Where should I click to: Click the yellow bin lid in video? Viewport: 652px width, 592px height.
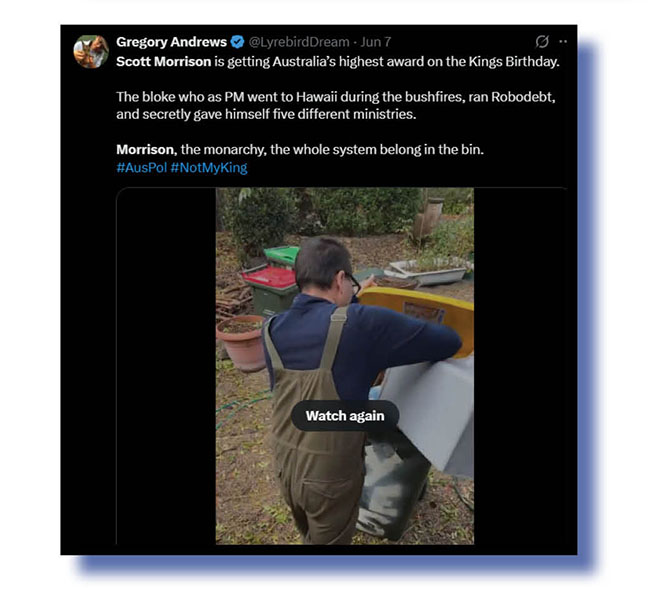(417, 316)
